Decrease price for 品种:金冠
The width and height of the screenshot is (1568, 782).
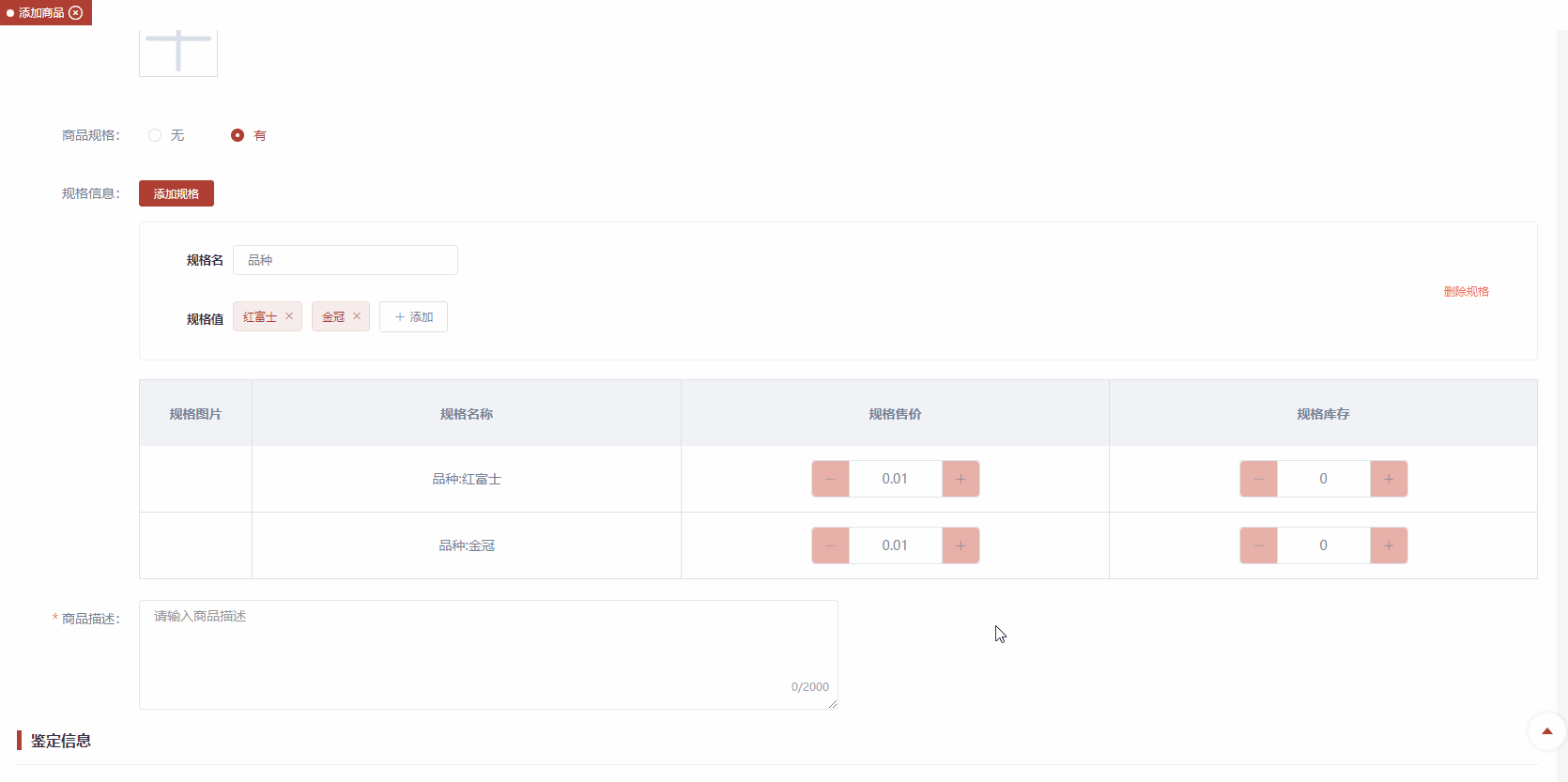point(830,545)
